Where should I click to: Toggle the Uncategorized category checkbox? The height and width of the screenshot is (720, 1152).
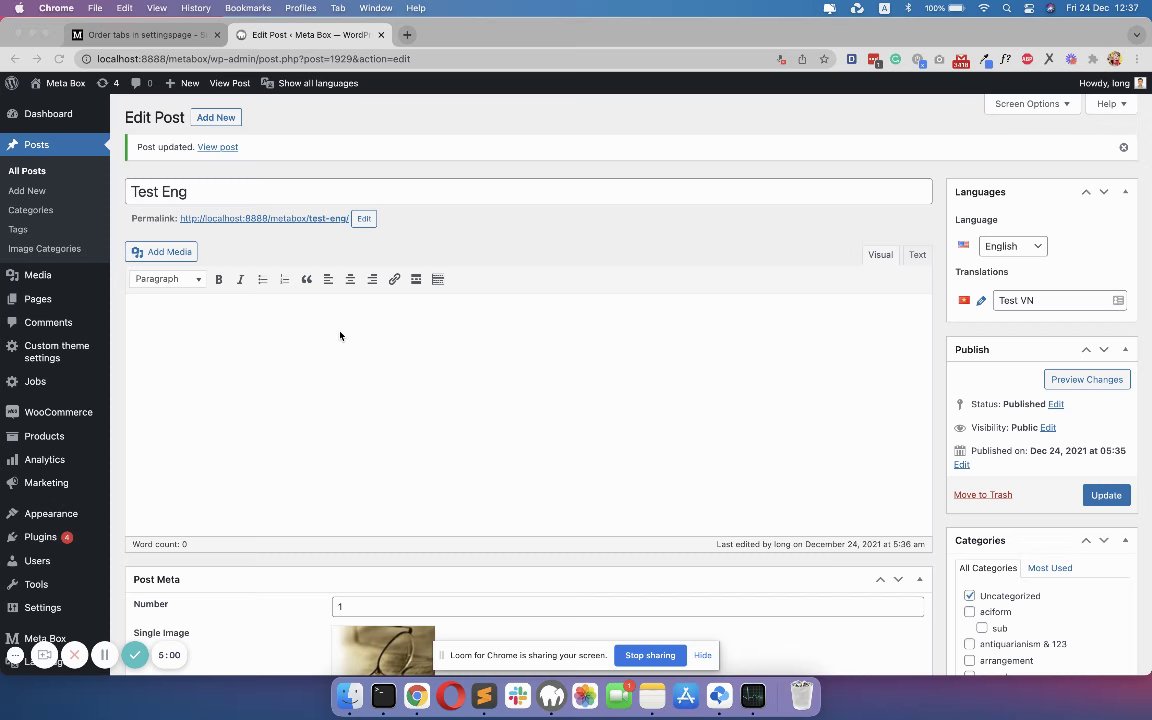(x=969, y=595)
